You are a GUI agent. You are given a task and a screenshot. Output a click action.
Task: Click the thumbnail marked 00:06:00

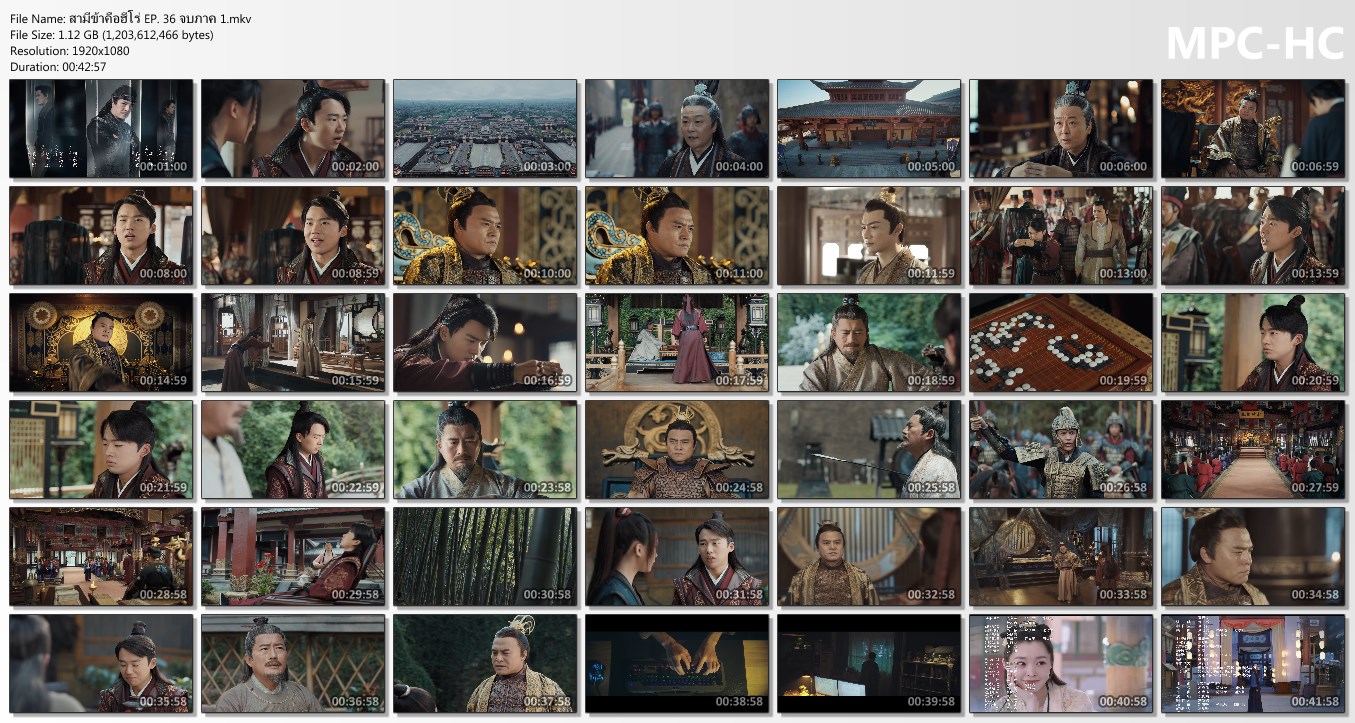tap(1061, 129)
